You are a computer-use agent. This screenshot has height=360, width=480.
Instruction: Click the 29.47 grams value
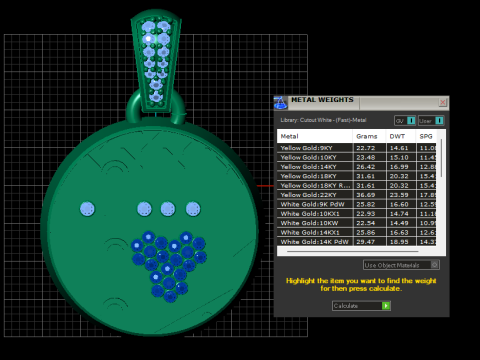click(x=366, y=242)
